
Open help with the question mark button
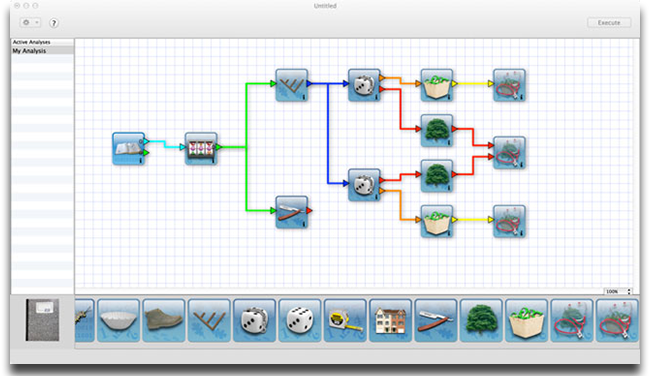53,23
